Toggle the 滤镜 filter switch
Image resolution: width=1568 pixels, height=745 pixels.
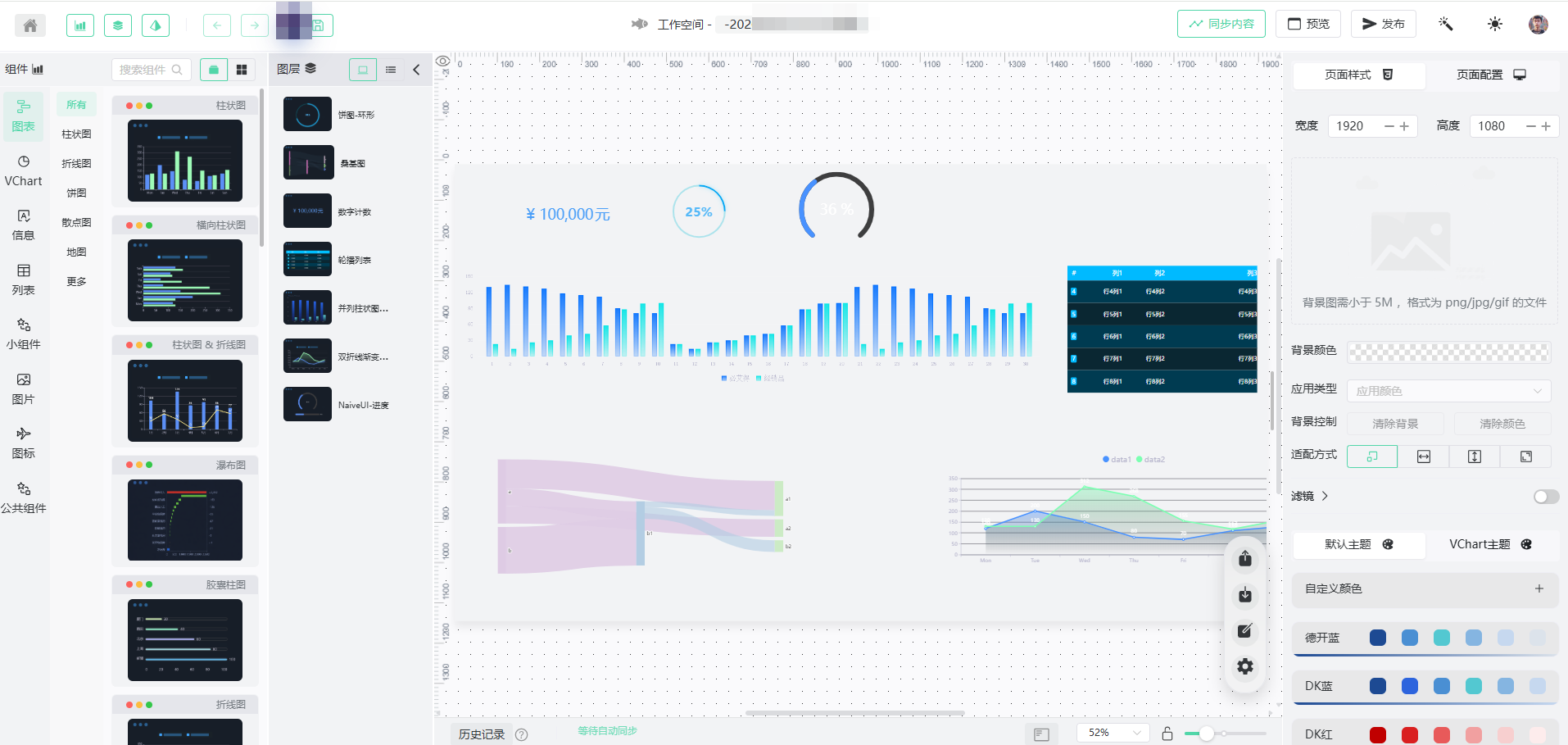(x=1546, y=497)
